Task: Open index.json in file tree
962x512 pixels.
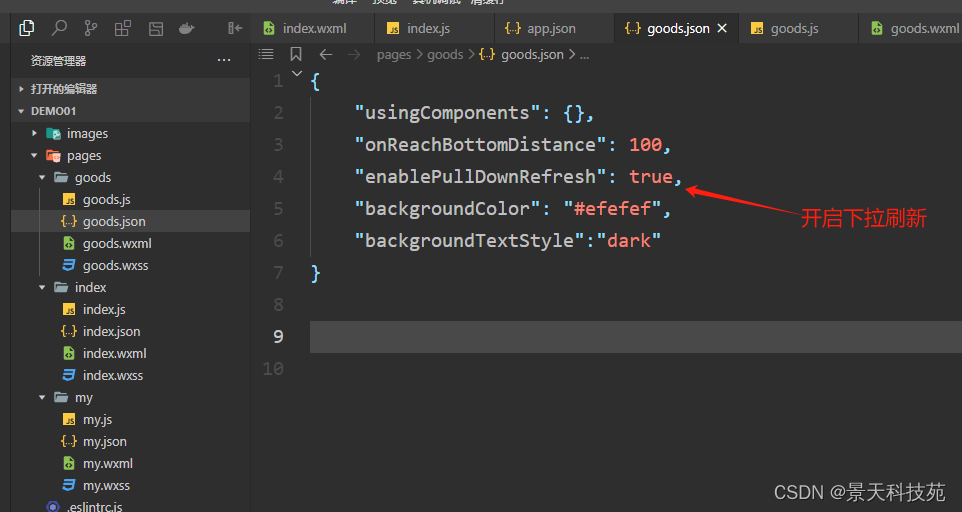Action: click(130, 331)
